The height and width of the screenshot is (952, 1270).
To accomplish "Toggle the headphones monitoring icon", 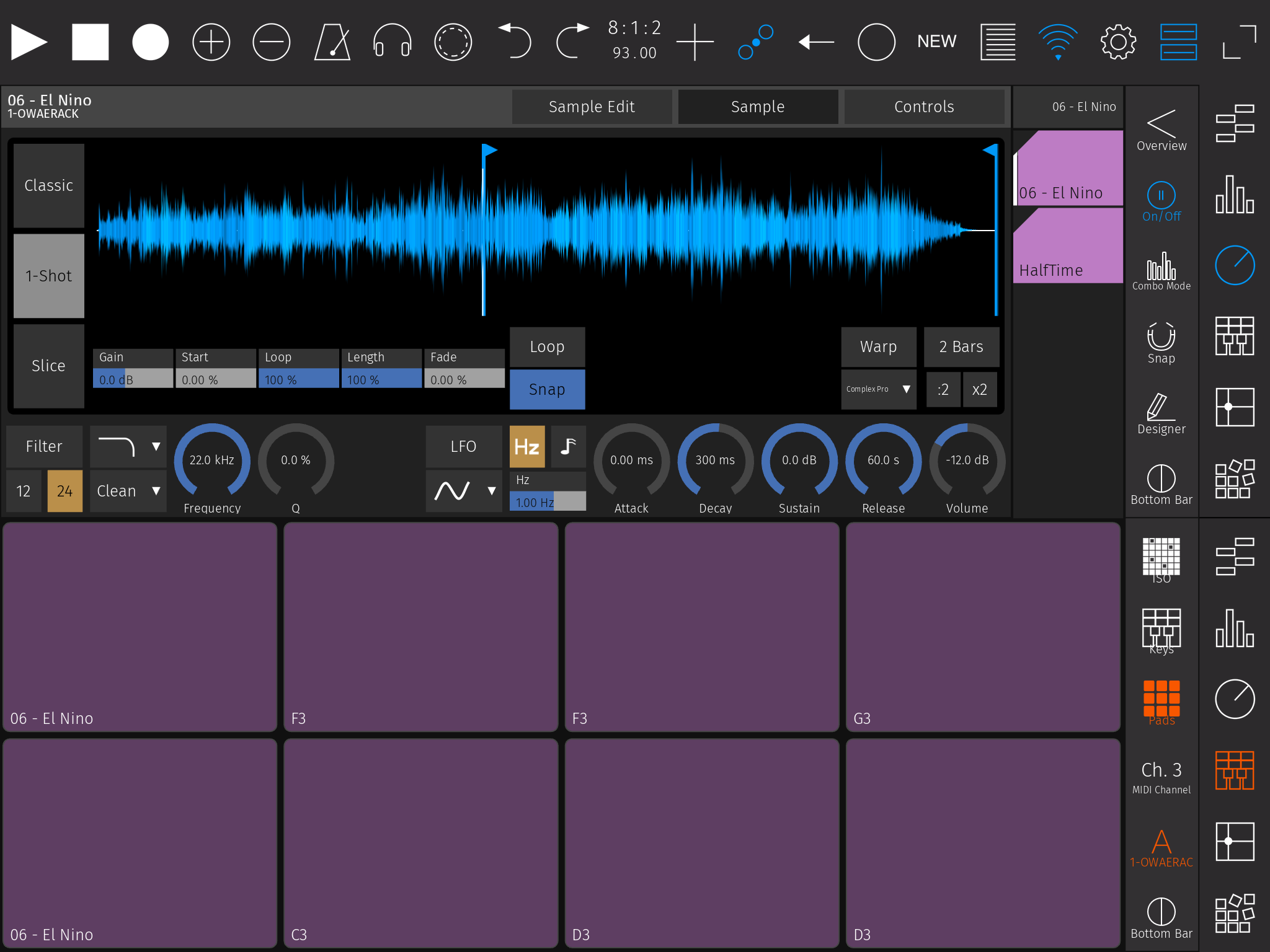I will point(392,42).
